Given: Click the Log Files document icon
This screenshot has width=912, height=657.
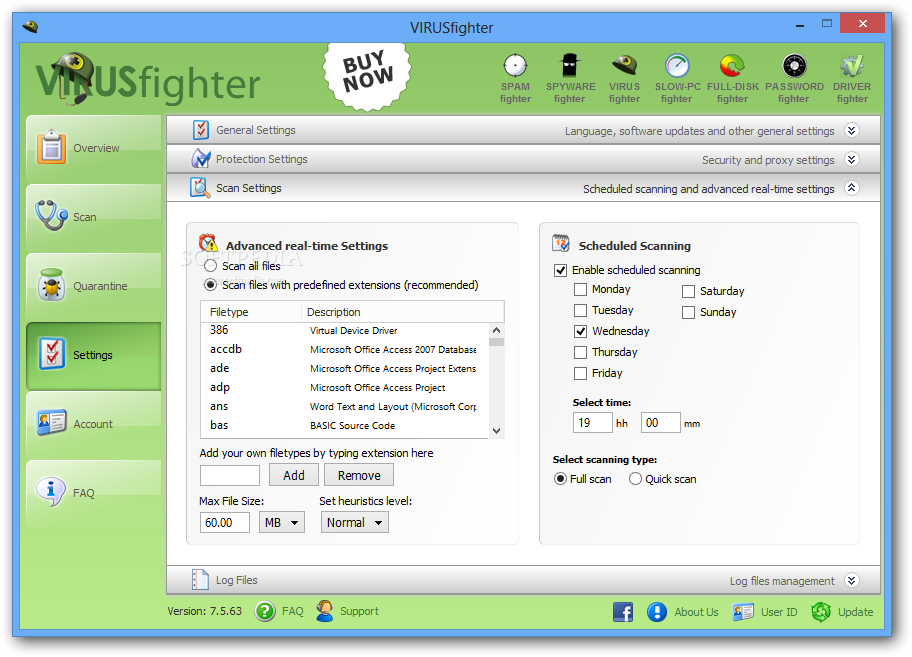Looking at the screenshot, I should 200,580.
